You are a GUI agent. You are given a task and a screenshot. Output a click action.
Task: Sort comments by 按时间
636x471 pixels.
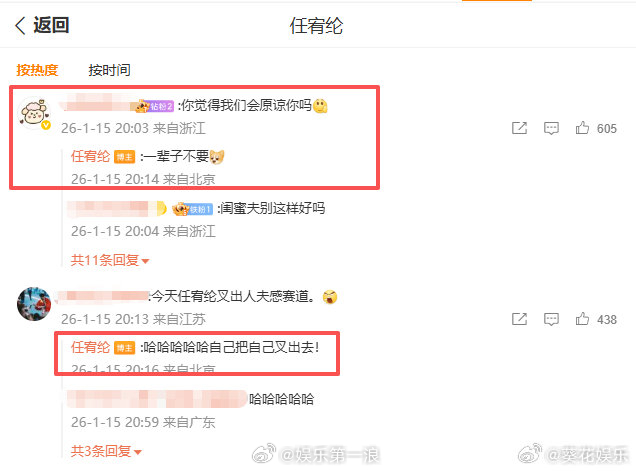[x=110, y=70]
